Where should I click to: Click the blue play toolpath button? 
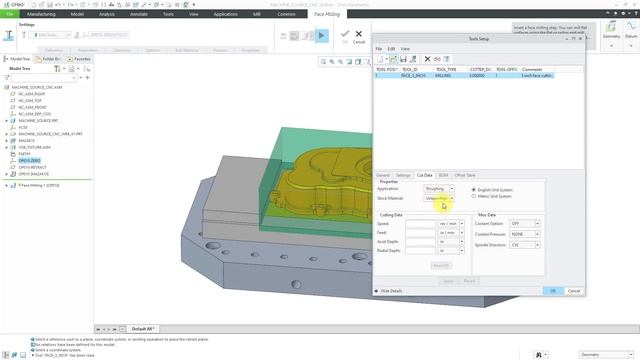322,36
